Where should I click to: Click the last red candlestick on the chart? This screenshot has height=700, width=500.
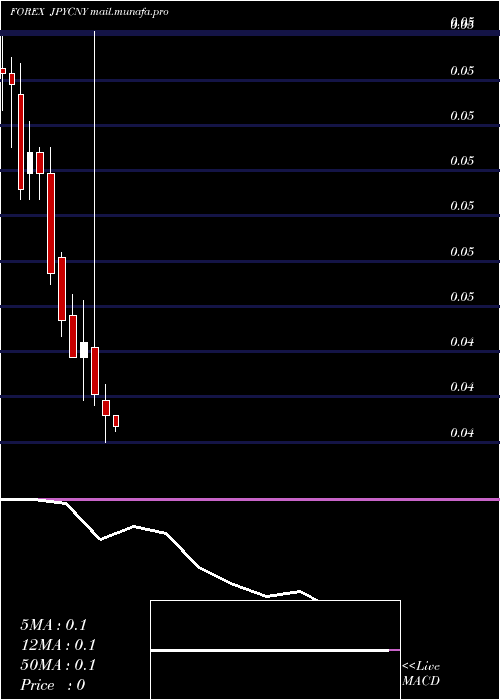pos(116,421)
